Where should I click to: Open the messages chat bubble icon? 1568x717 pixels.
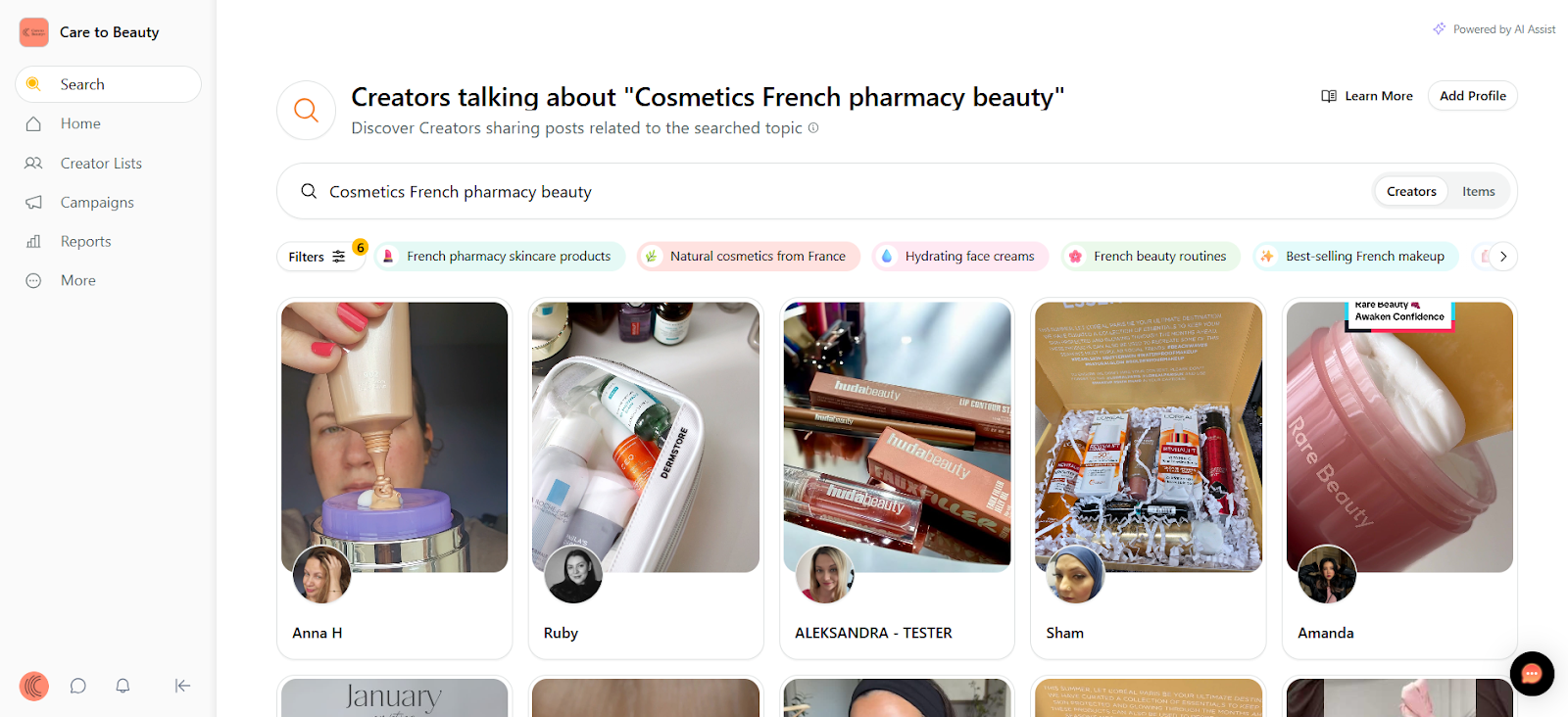tap(77, 686)
